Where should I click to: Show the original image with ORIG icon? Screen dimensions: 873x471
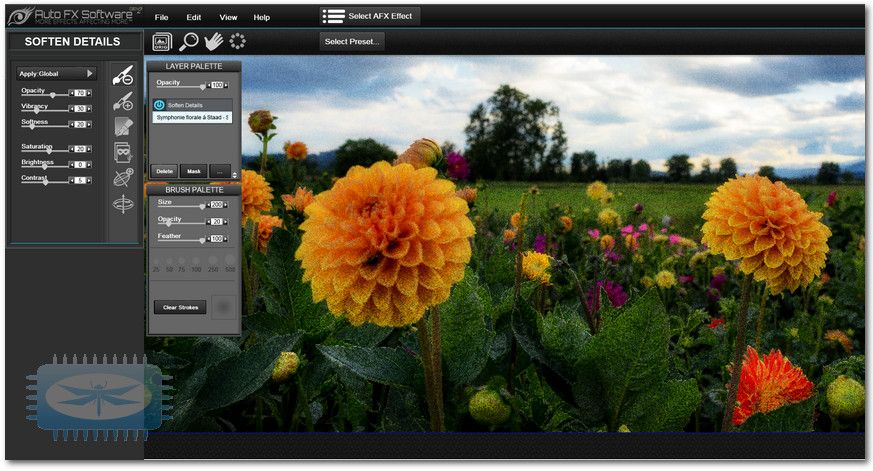click(162, 42)
